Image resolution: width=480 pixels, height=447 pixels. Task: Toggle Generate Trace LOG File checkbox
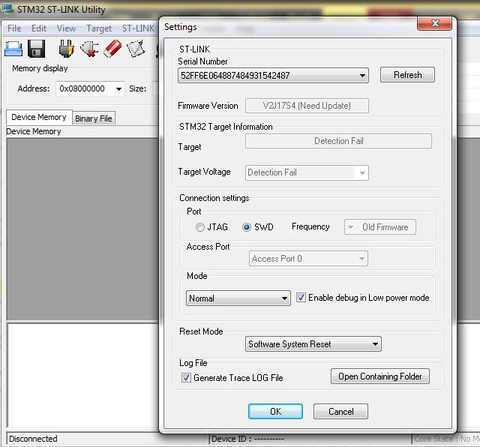[x=186, y=378]
